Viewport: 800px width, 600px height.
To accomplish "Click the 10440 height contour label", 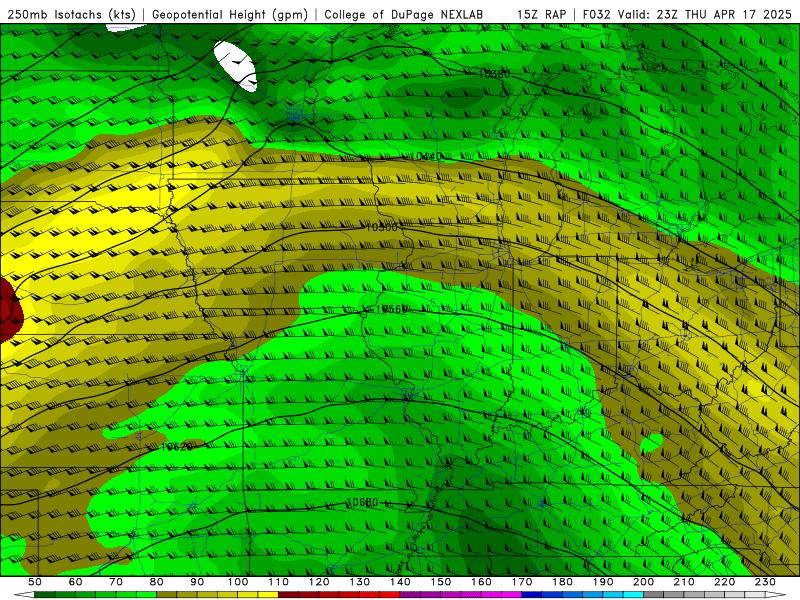I will pos(427,156).
